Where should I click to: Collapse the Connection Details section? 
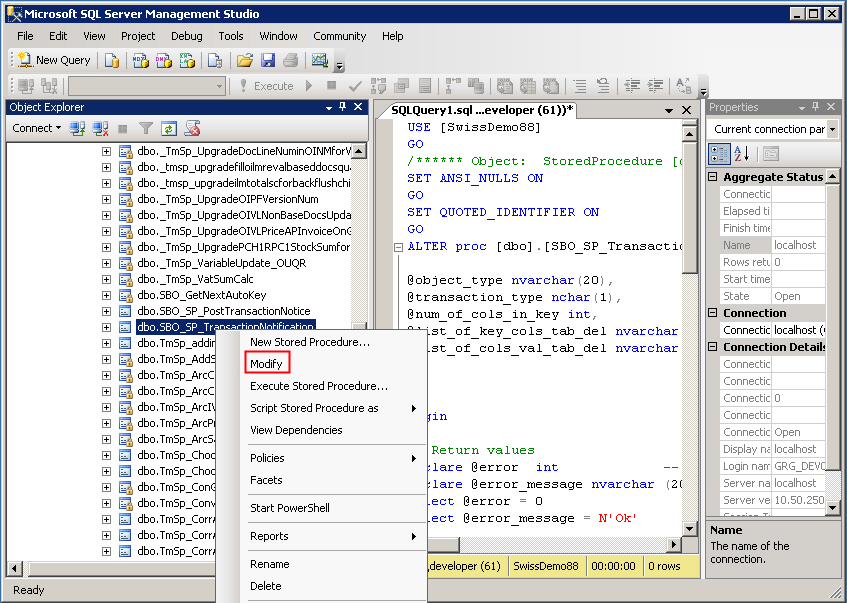pos(713,346)
